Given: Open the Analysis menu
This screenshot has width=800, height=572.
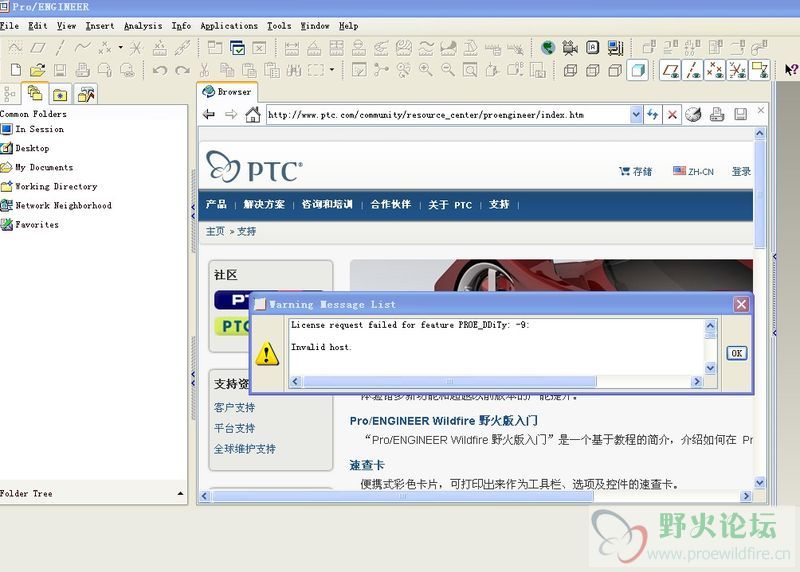Looking at the screenshot, I should click(x=143, y=26).
